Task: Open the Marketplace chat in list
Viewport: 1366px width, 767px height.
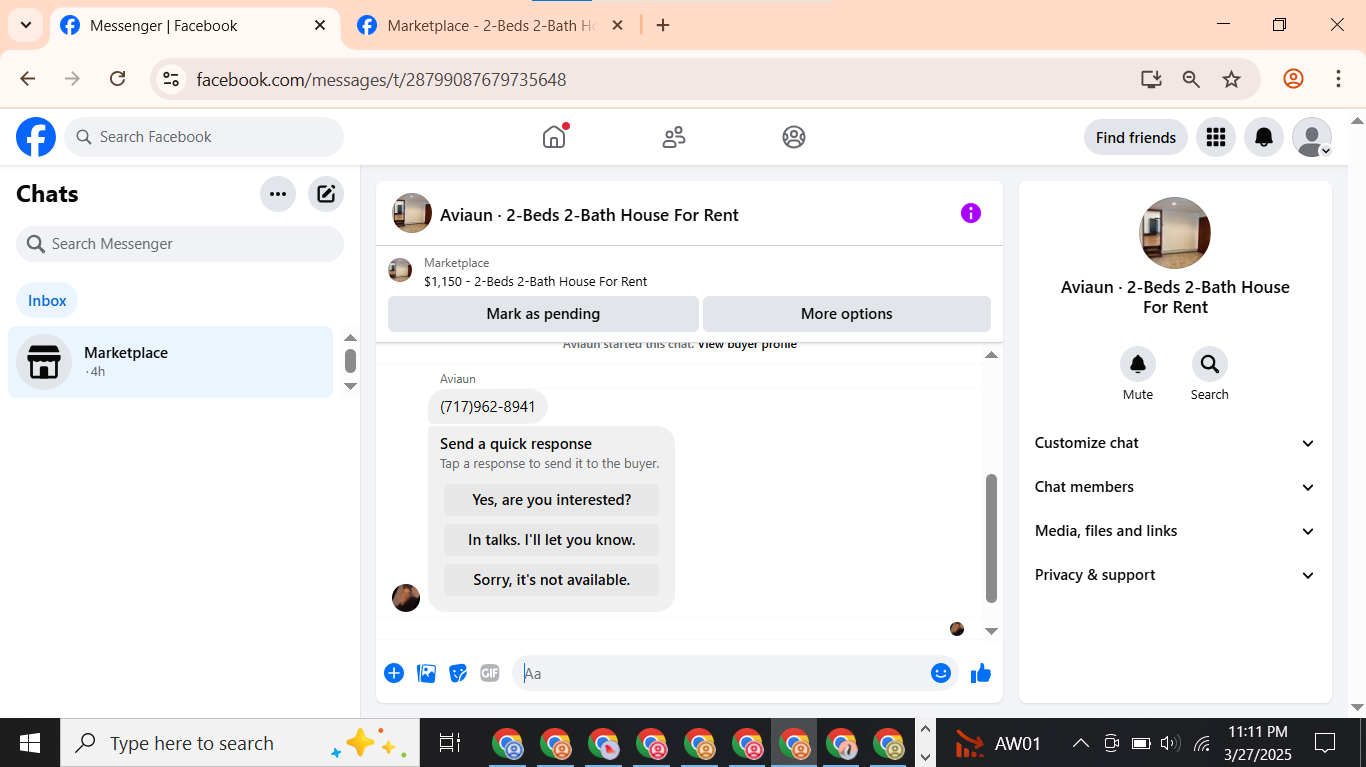Action: [x=170, y=362]
